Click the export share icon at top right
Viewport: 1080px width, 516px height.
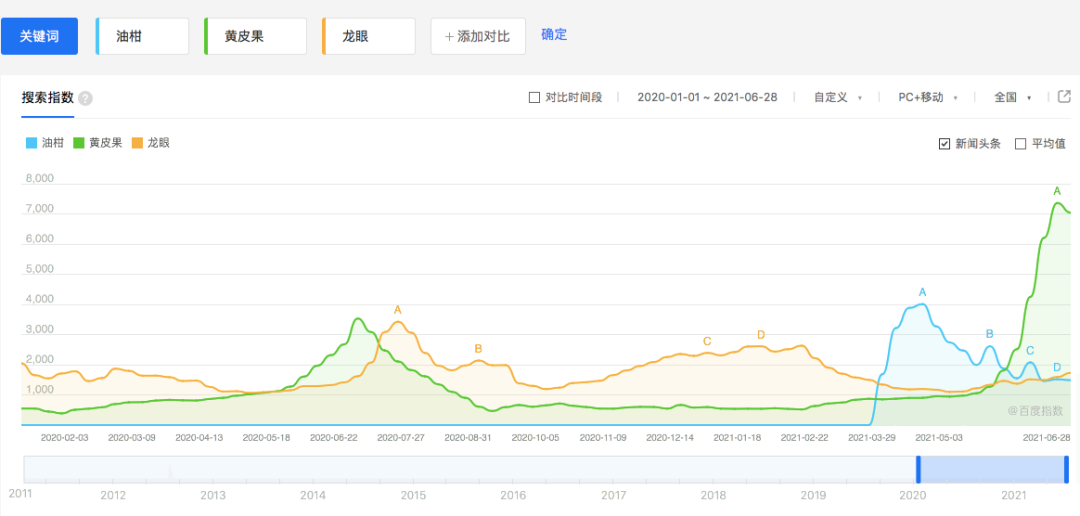pos(1064,97)
